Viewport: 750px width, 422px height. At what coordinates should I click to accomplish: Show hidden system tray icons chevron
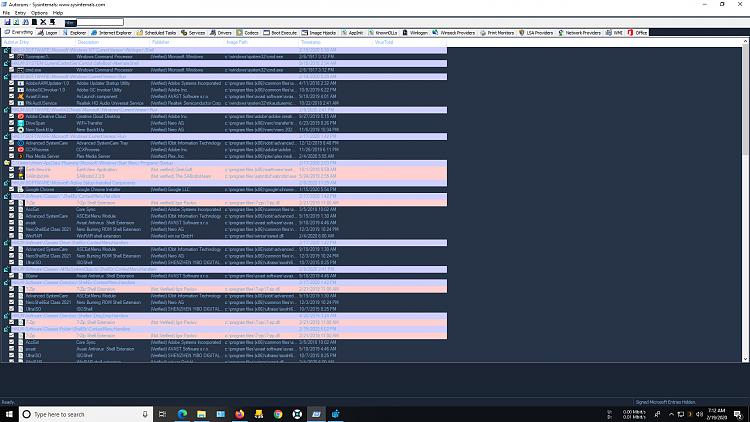pos(671,414)
